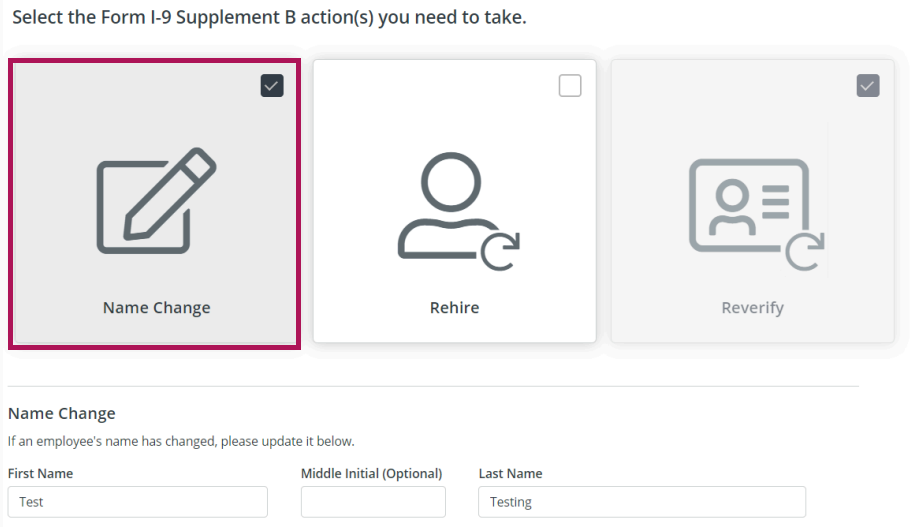The height and width of the screenshot is (527, 911).
Task: Click the Last Name field label
Action: [x=510, y=474]
